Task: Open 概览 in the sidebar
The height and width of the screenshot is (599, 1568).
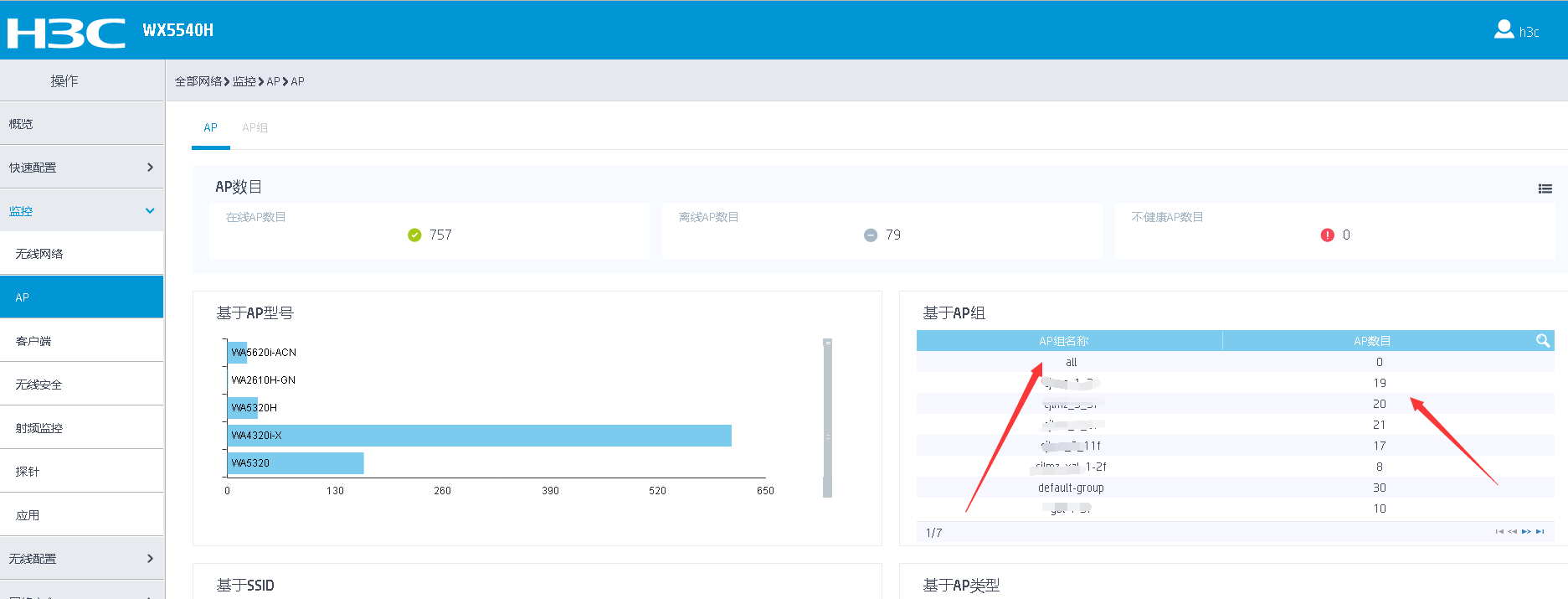Action: (82, 123)
